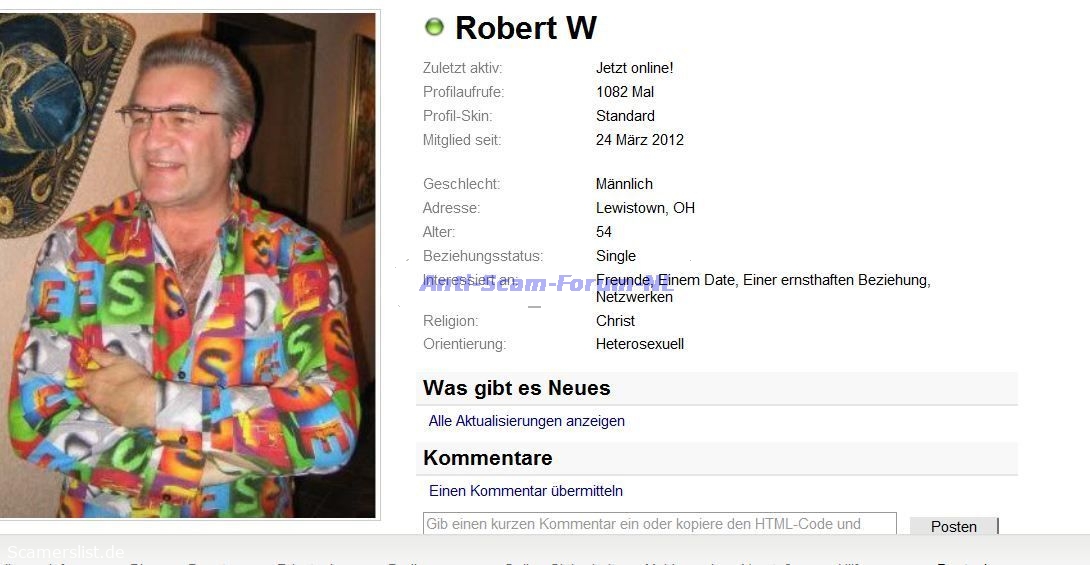
Task: Click the Standard profile skin value
Action: (x=625, y=116)
